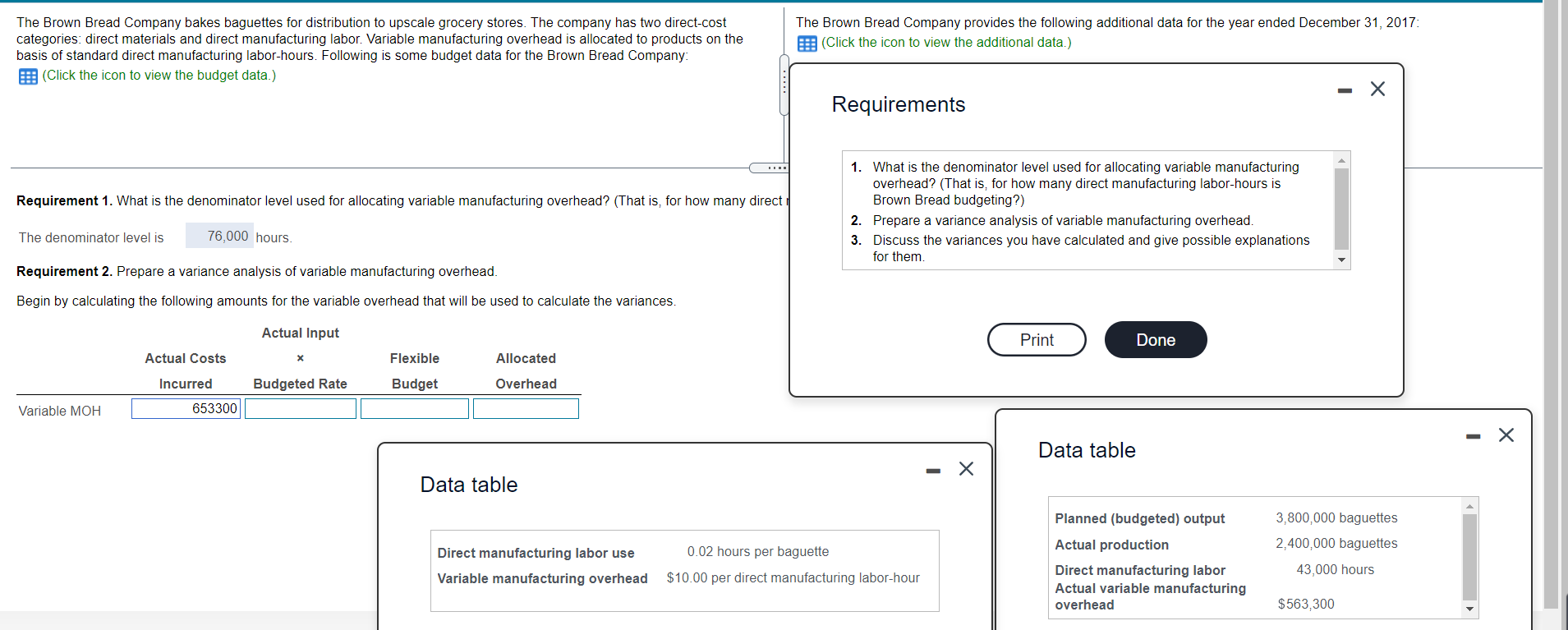Open the budget data table icon
Image resolution: width=1568 pixels, height=630 pixels.
[28, 76]
